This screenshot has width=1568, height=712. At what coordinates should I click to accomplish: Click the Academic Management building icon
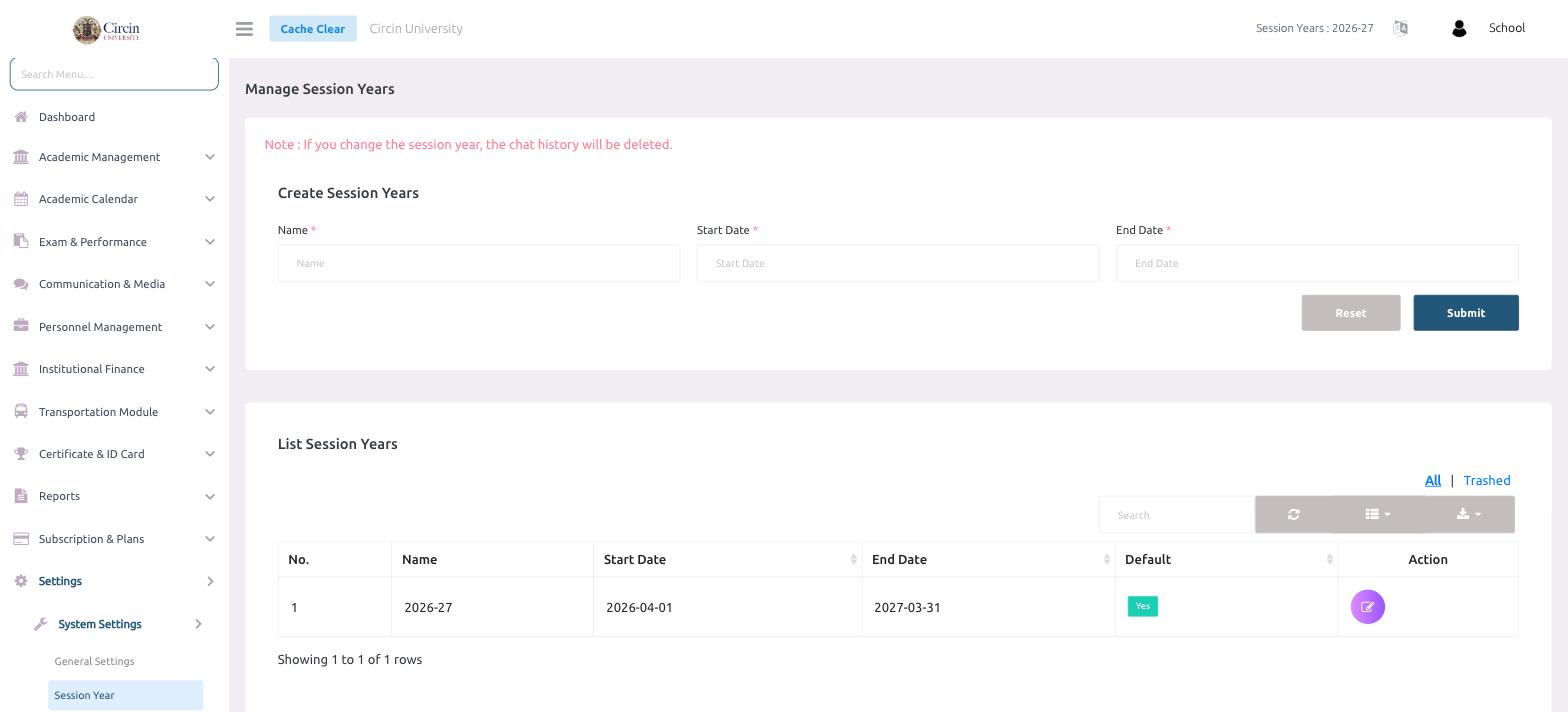[21, 157]
